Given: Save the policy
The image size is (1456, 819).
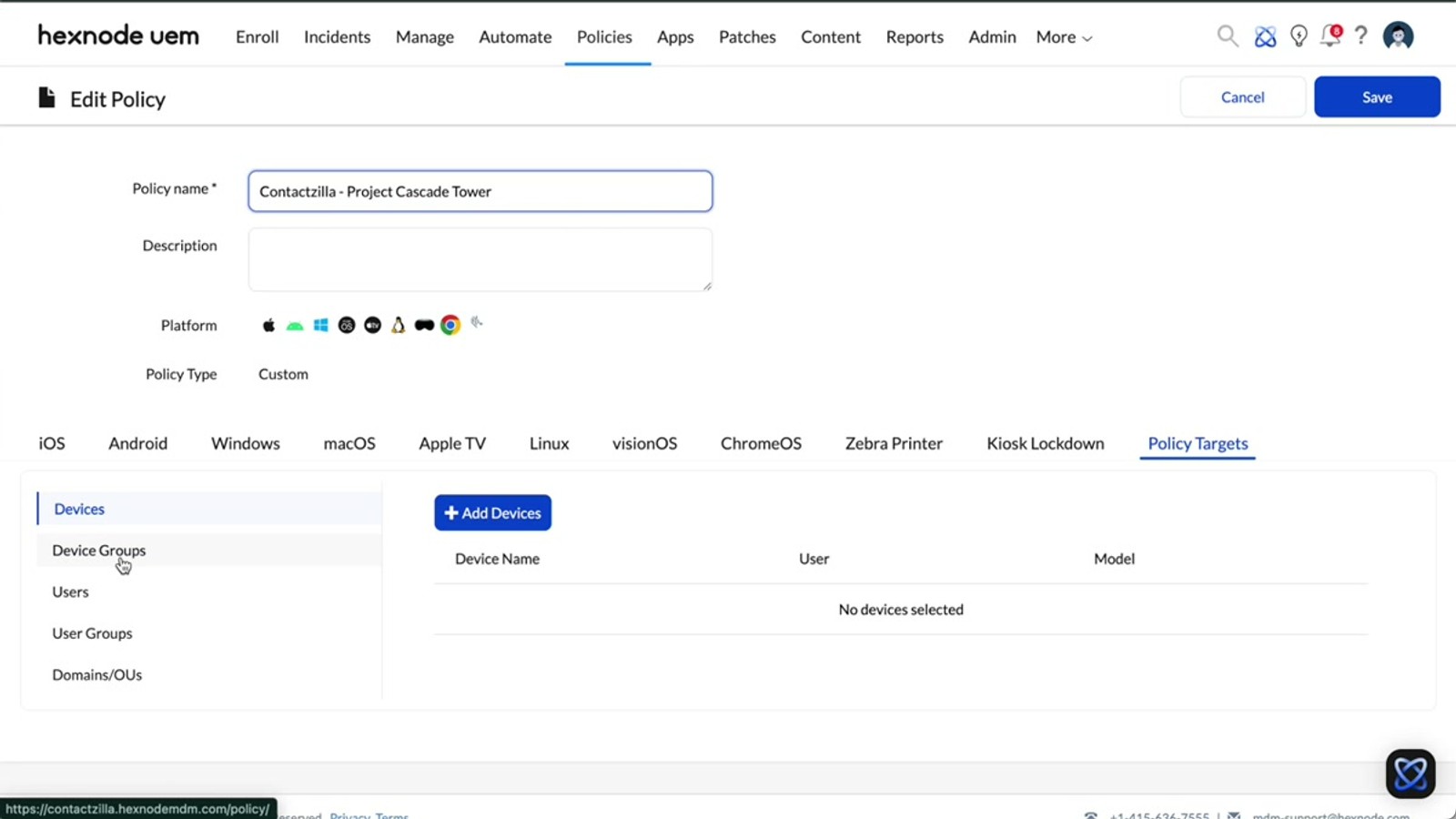Looking at the screenshot, I should pyautogui.click(x=1377, y=97).
